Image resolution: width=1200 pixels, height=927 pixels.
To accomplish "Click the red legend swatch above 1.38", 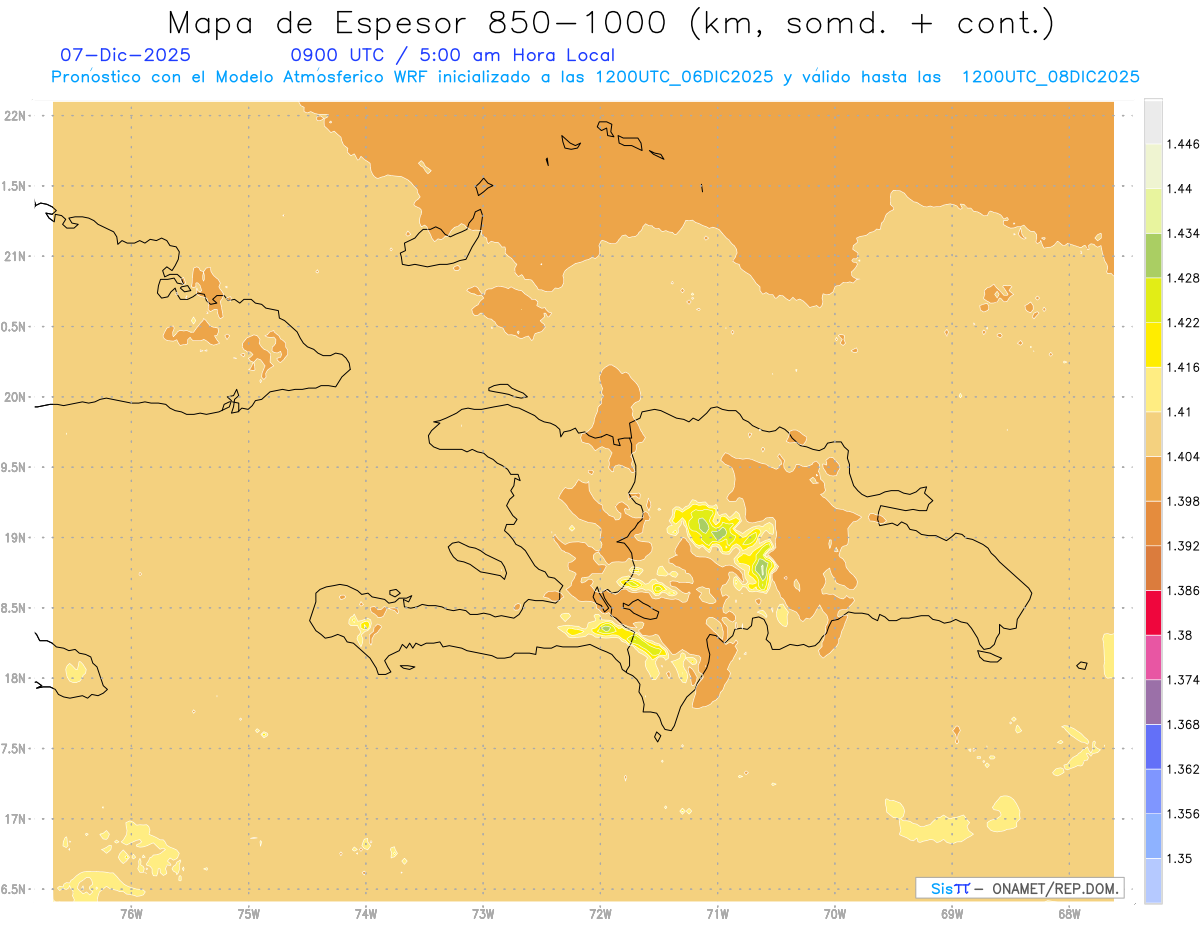I will [x=1153, y=612].
